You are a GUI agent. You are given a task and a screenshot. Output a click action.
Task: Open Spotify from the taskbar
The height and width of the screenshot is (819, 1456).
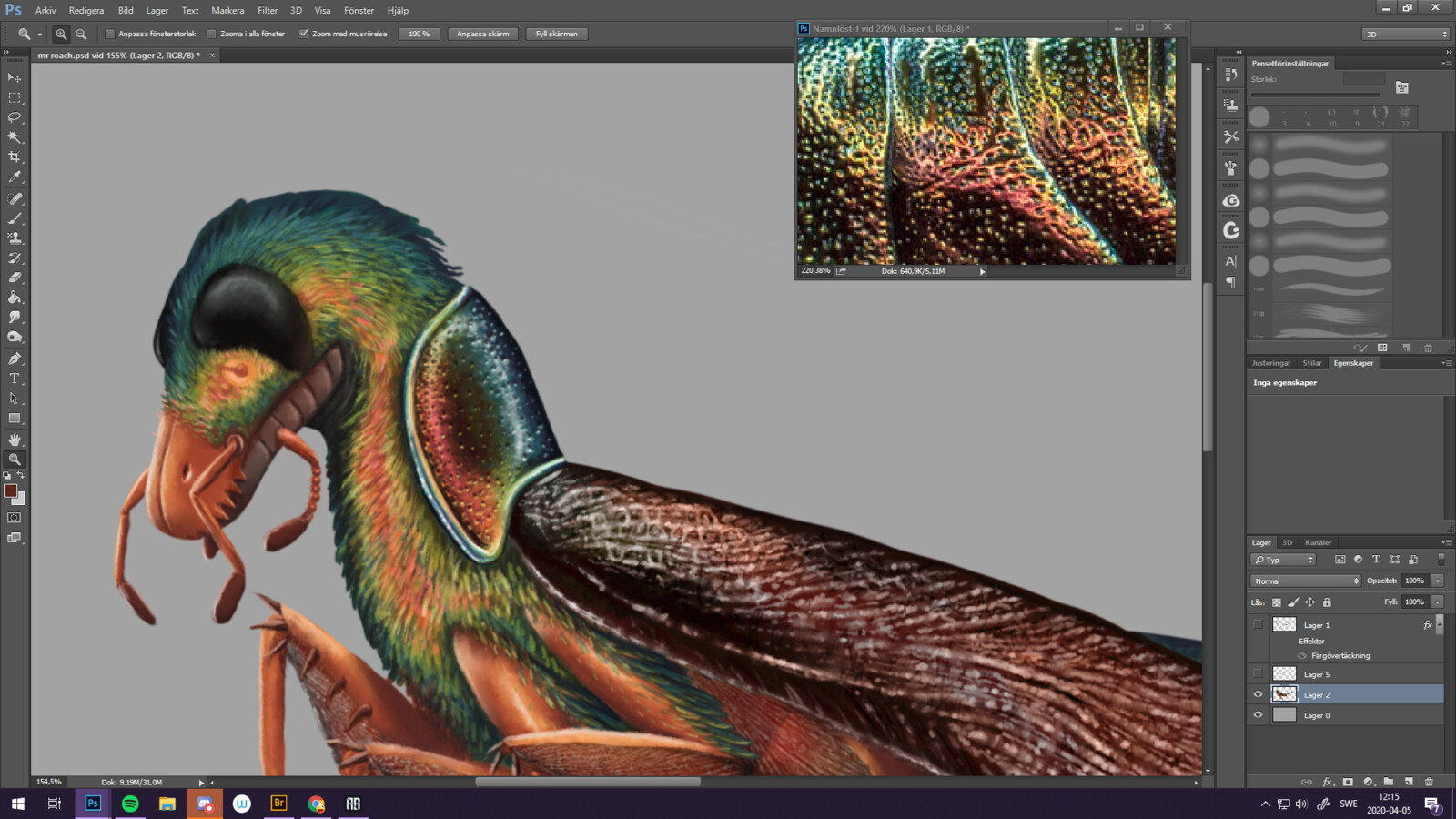tap(130, 804)
